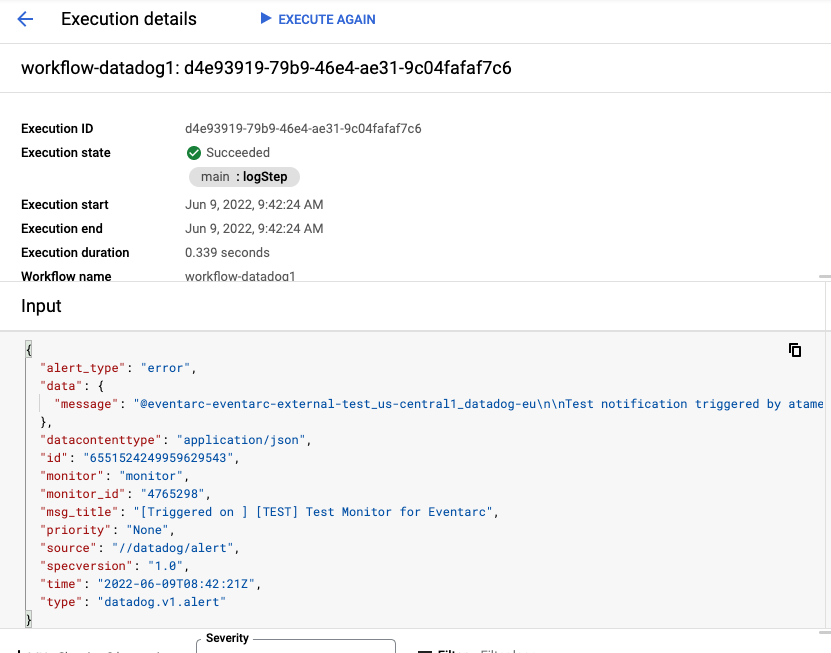Open the Severity dropdown
Screen dimensions: 831x653
[296, 646]
